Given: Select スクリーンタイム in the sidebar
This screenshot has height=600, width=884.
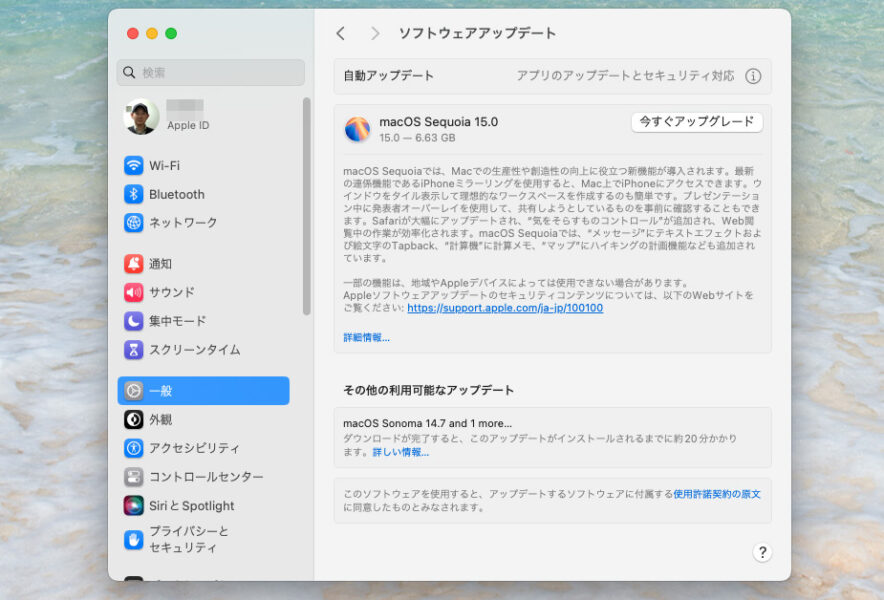Looking at the screenshot, I should [204, 350].
